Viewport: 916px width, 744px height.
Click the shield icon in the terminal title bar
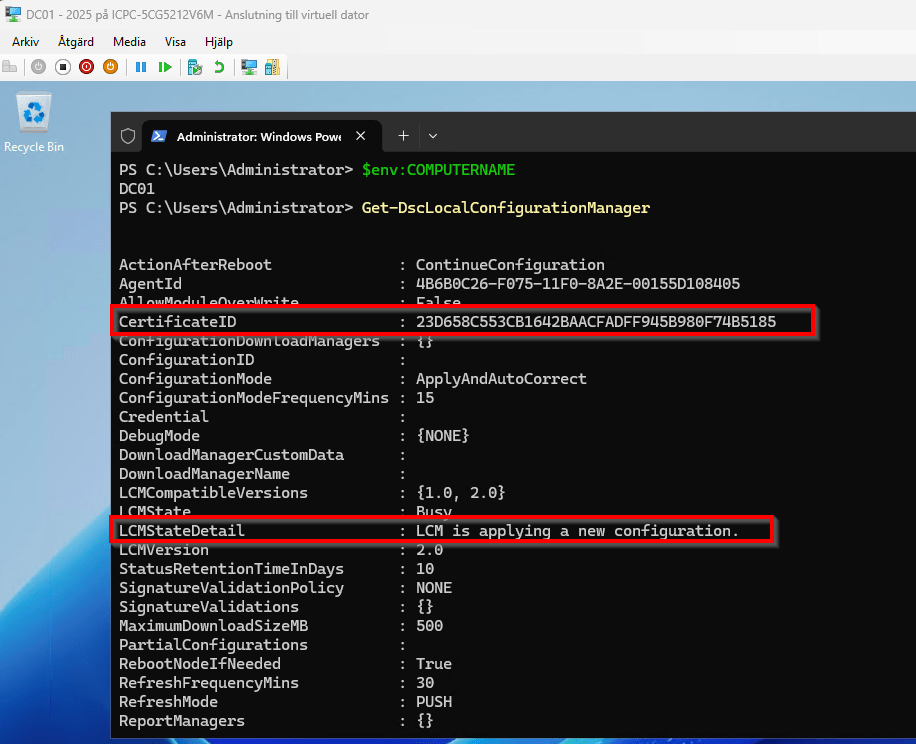coord(128,136)
